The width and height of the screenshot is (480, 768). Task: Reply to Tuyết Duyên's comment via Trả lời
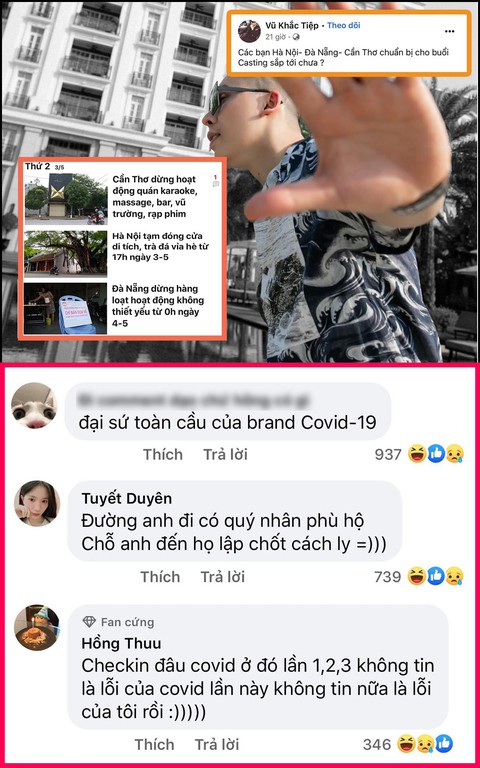click(222, 577)
